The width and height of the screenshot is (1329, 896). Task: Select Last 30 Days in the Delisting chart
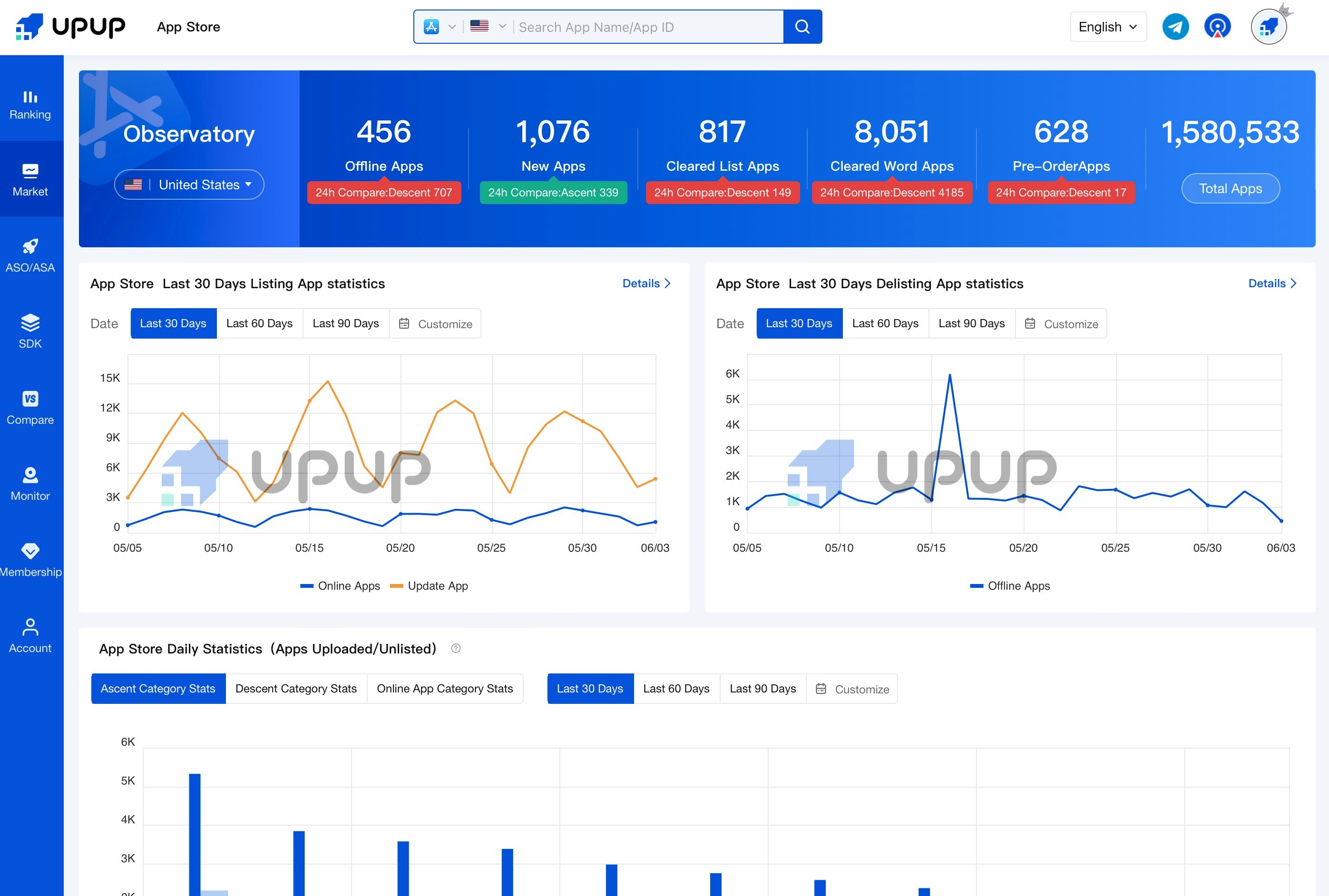click(x=799, y=323)
